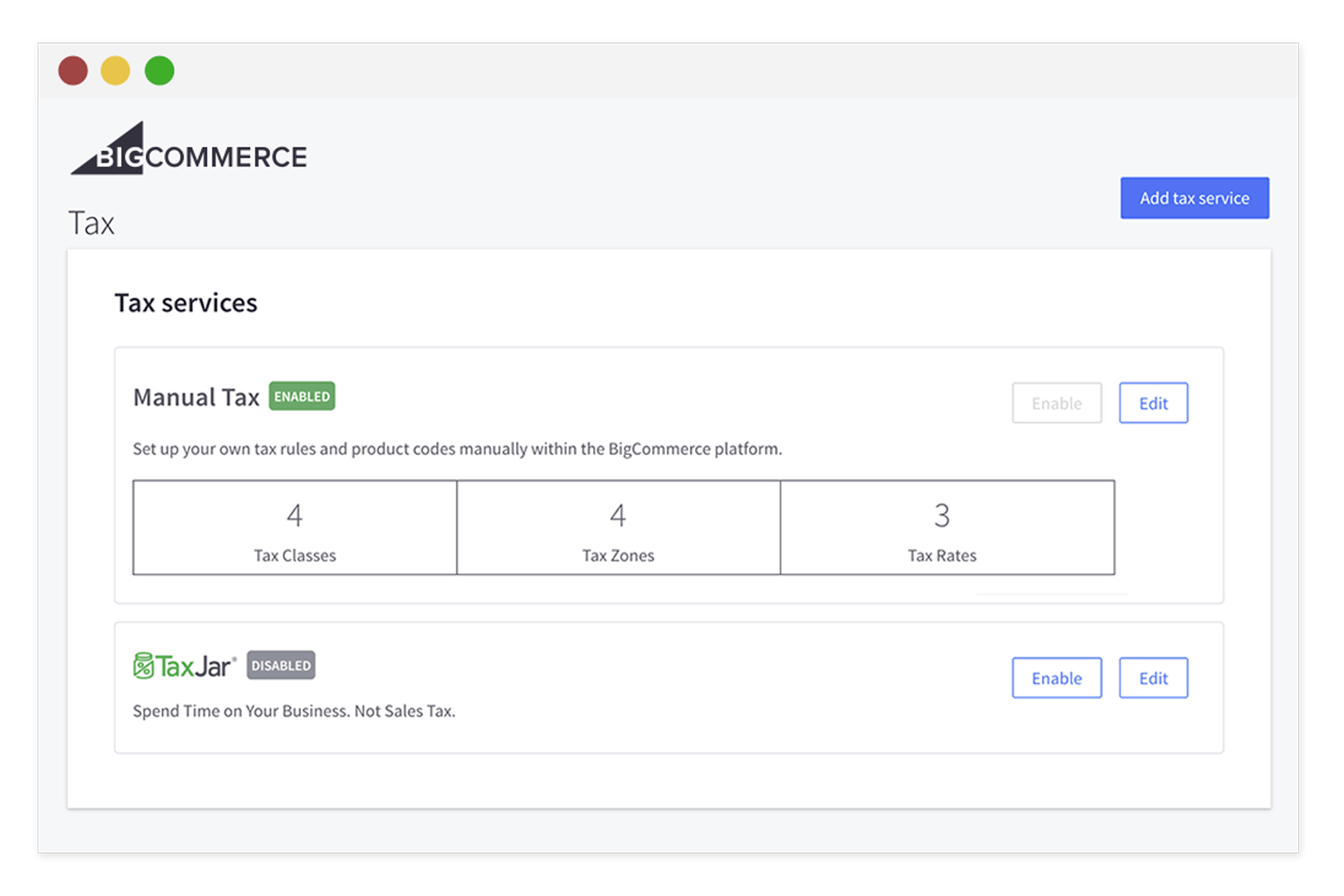Viewport: 1344px width, 896px height.
Task: Click the Tax page title
Action: [x=91, y=223]
